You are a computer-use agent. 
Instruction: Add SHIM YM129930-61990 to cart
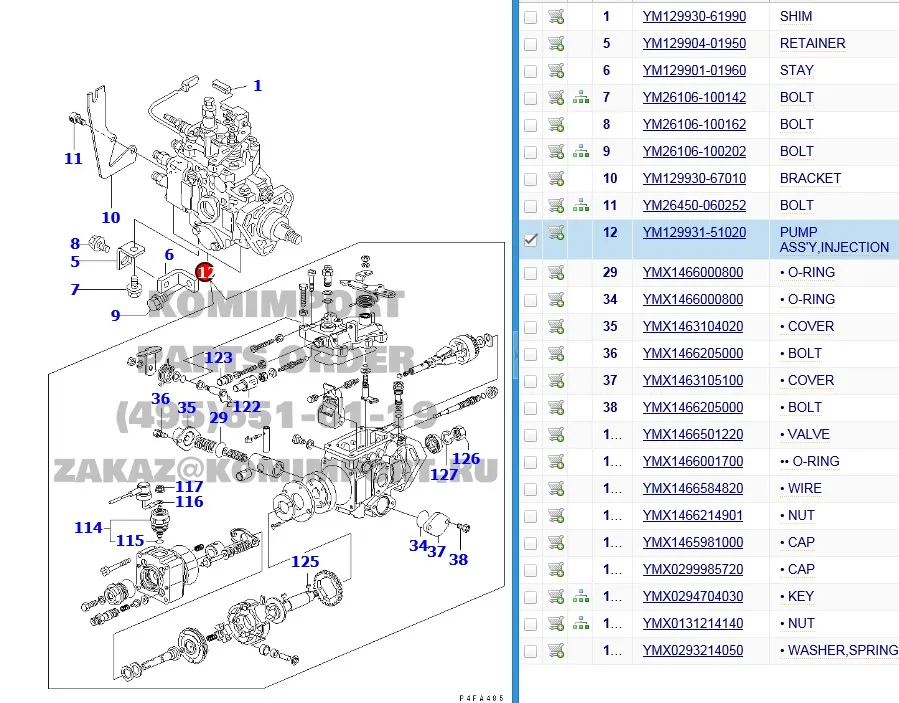(x=557, y=16)
